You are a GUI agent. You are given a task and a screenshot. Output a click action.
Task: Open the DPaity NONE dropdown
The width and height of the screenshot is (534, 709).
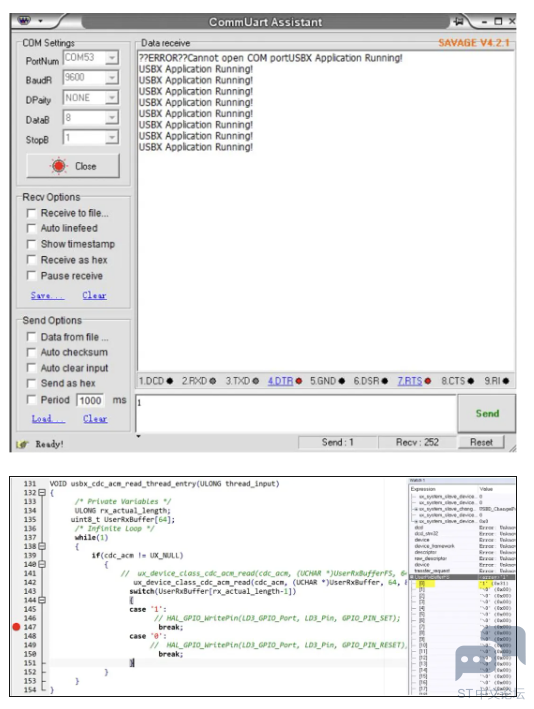[x=111, y=98]
